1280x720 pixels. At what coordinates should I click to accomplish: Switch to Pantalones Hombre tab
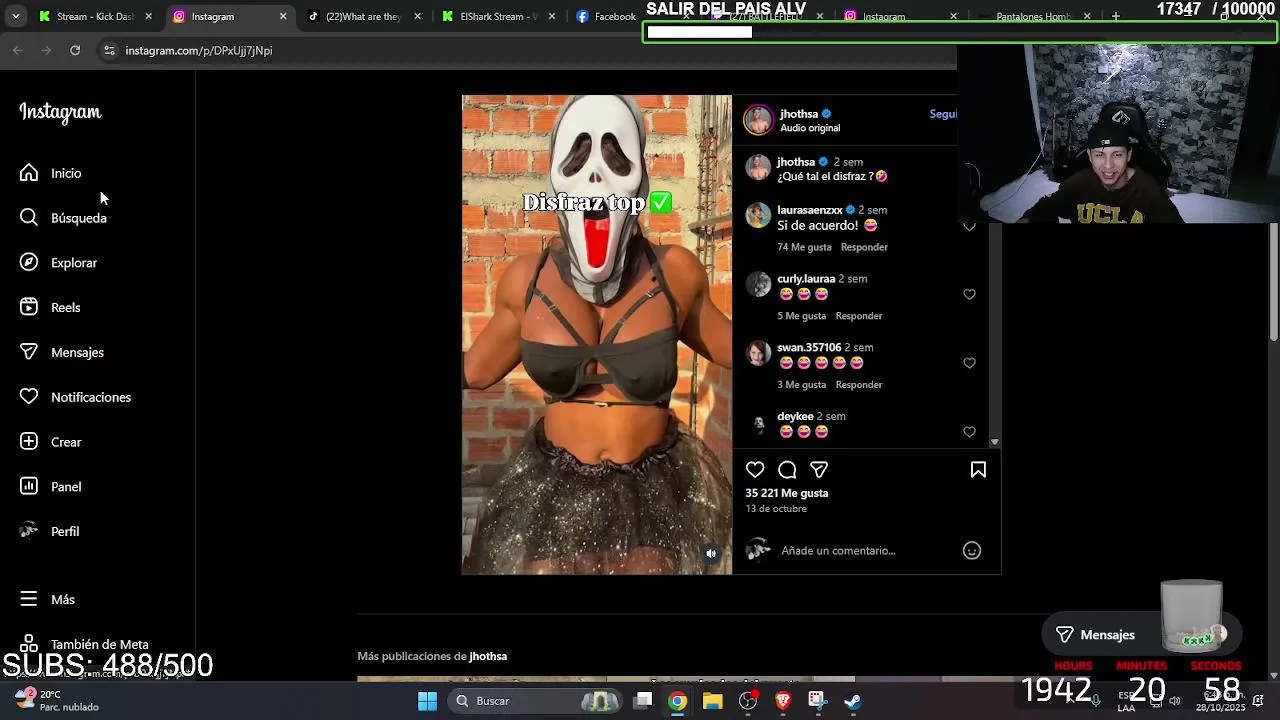tap(1035, 16)
